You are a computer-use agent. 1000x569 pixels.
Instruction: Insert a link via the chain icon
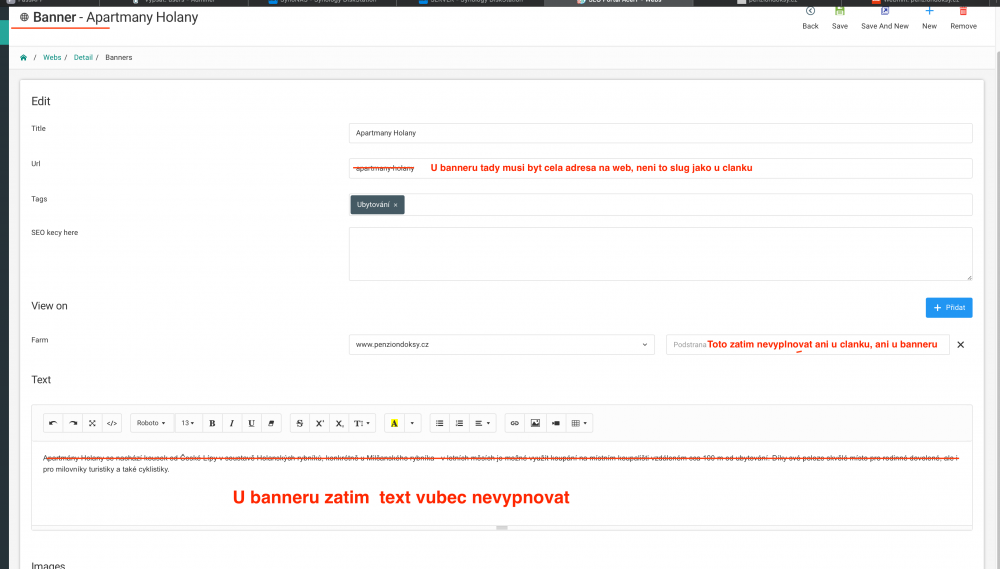(515, 423)
